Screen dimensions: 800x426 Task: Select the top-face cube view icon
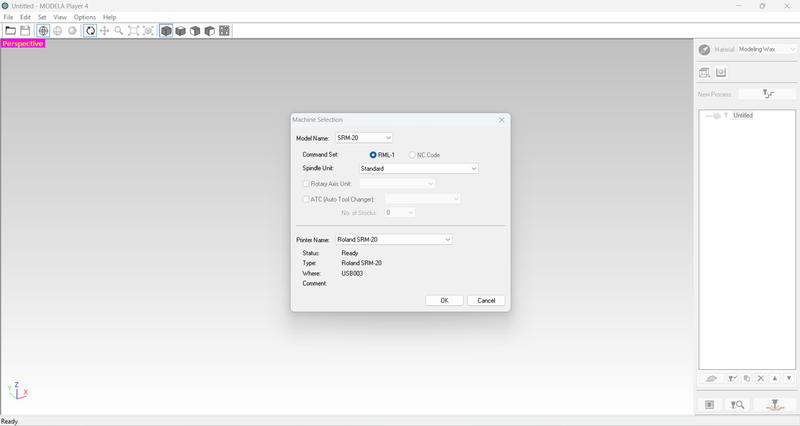(181, 31)
